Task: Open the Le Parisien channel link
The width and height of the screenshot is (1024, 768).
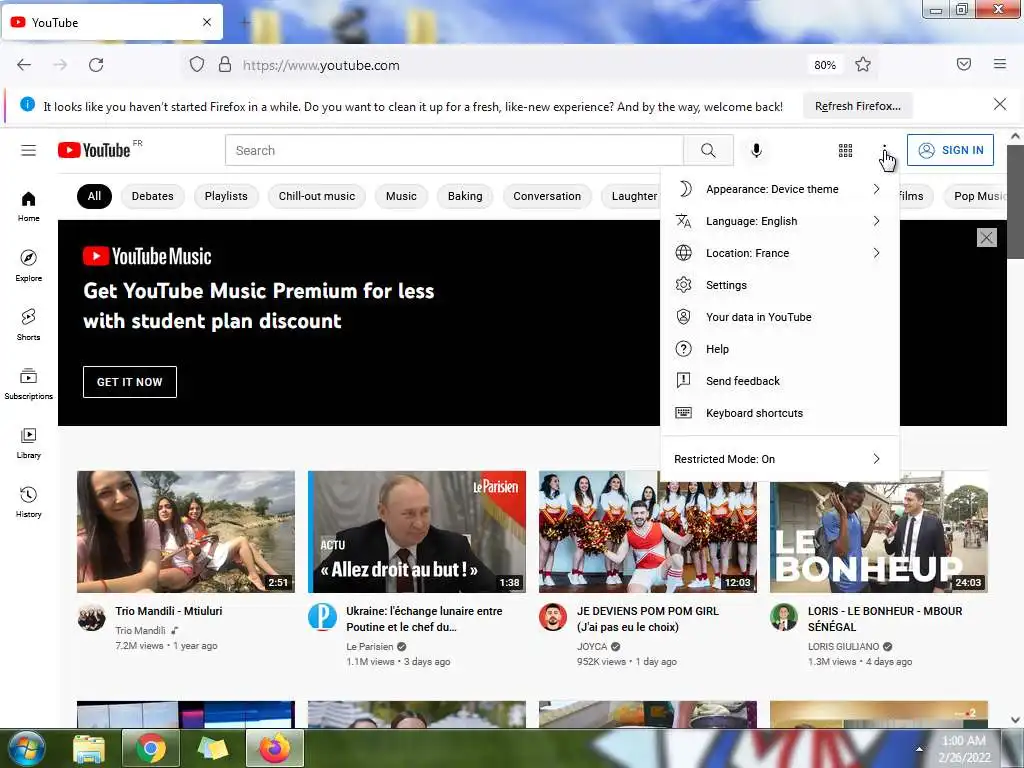Action: coord(370,647)
